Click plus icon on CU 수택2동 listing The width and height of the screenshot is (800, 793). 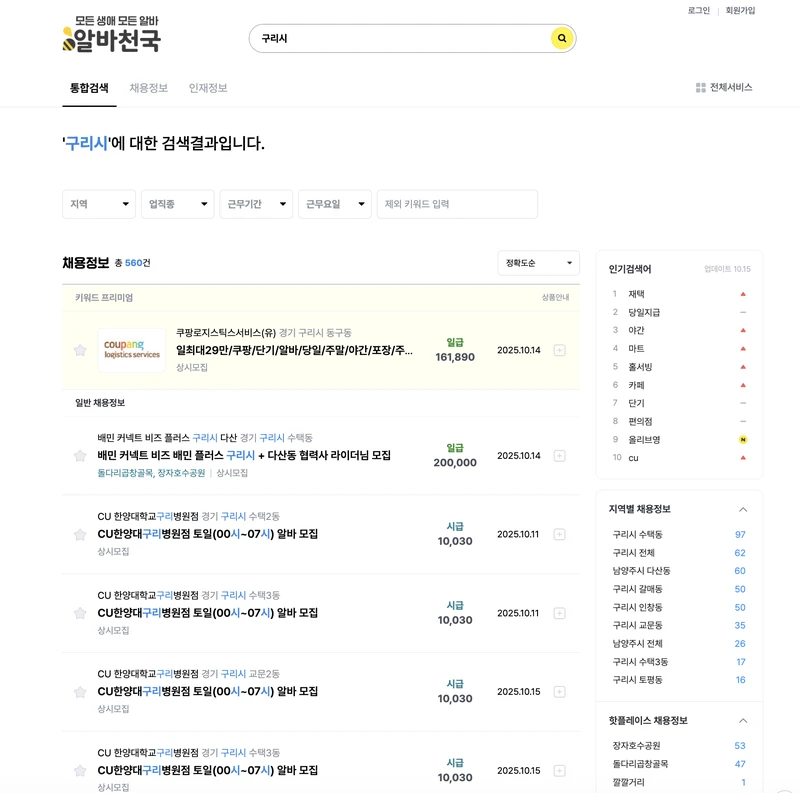pyautogui.click(x=560, y=534)
